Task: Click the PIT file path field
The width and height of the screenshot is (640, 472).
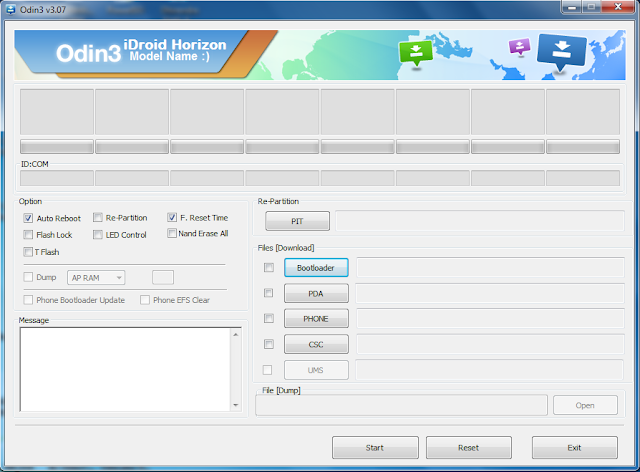Action: point(480,221)
